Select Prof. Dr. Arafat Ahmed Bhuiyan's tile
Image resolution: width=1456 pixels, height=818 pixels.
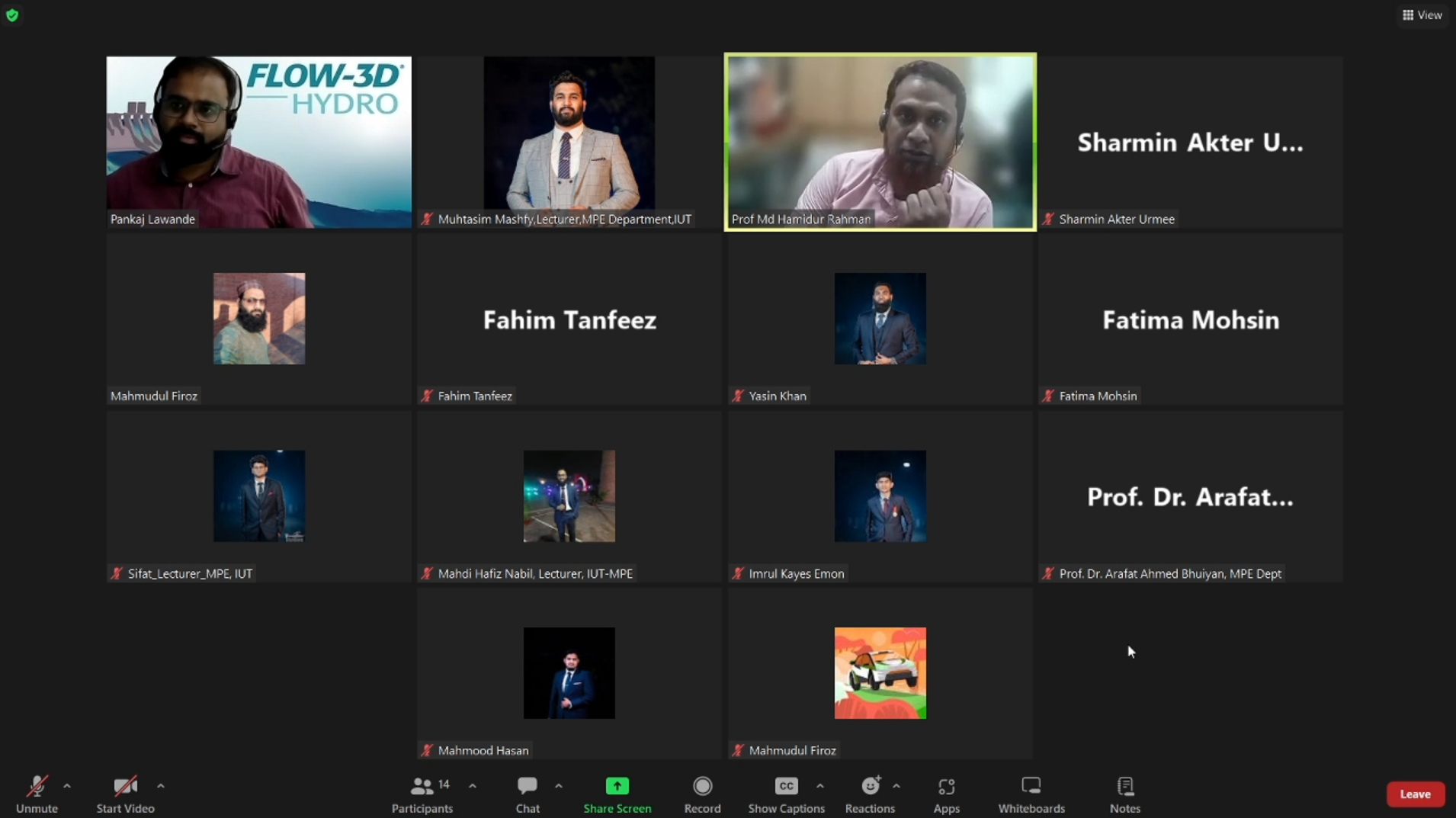click(1190, 496)
